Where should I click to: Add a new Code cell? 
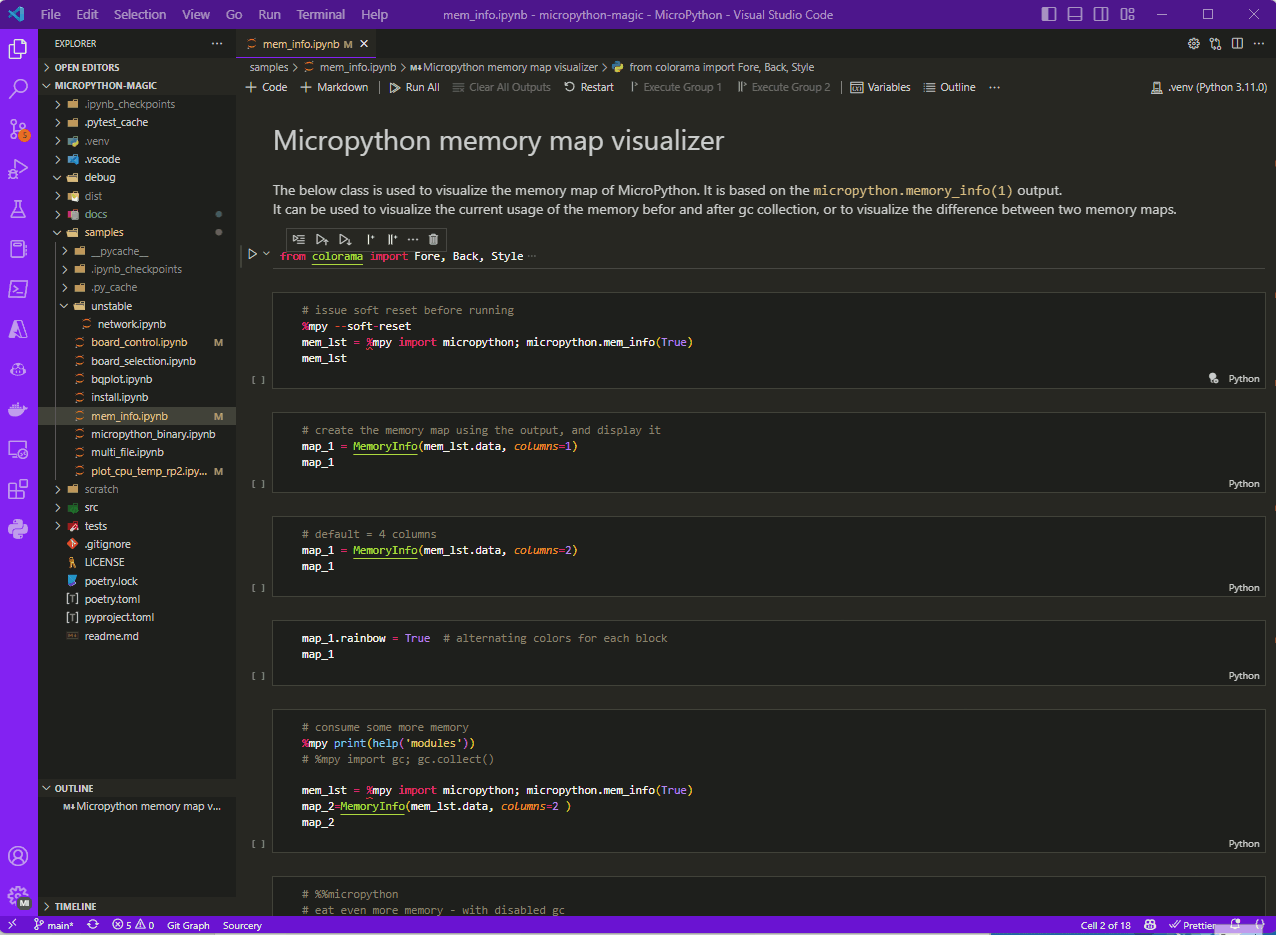[267, 87]
